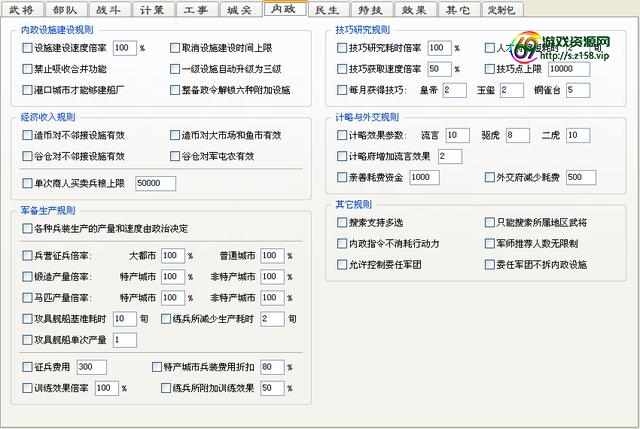Screen dimensions: 640x429
Task: Click the 外交府减少耗费 field showing 500
Action: click(581, 177)
